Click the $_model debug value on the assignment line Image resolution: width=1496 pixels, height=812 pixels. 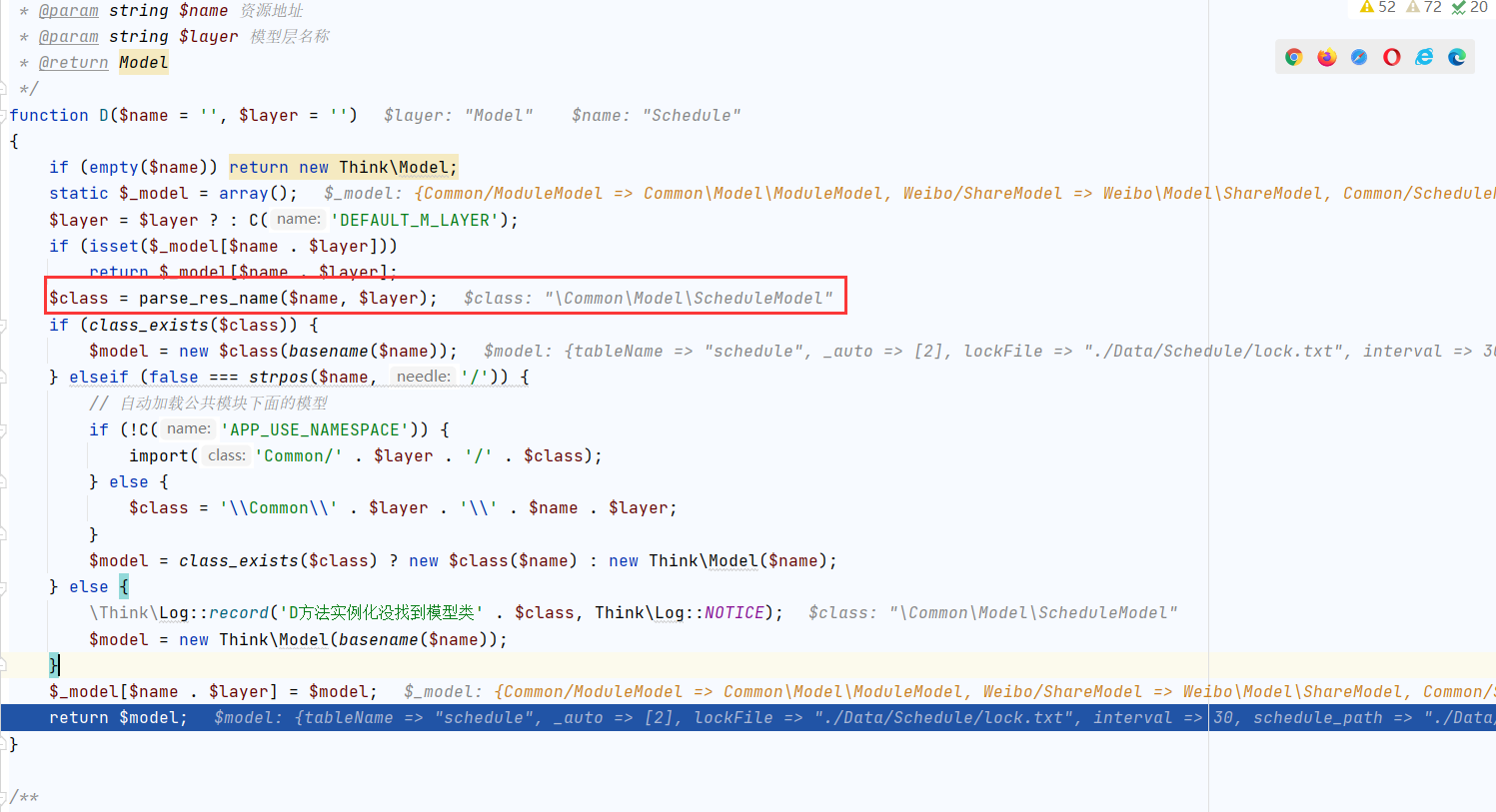pos(949,691)
